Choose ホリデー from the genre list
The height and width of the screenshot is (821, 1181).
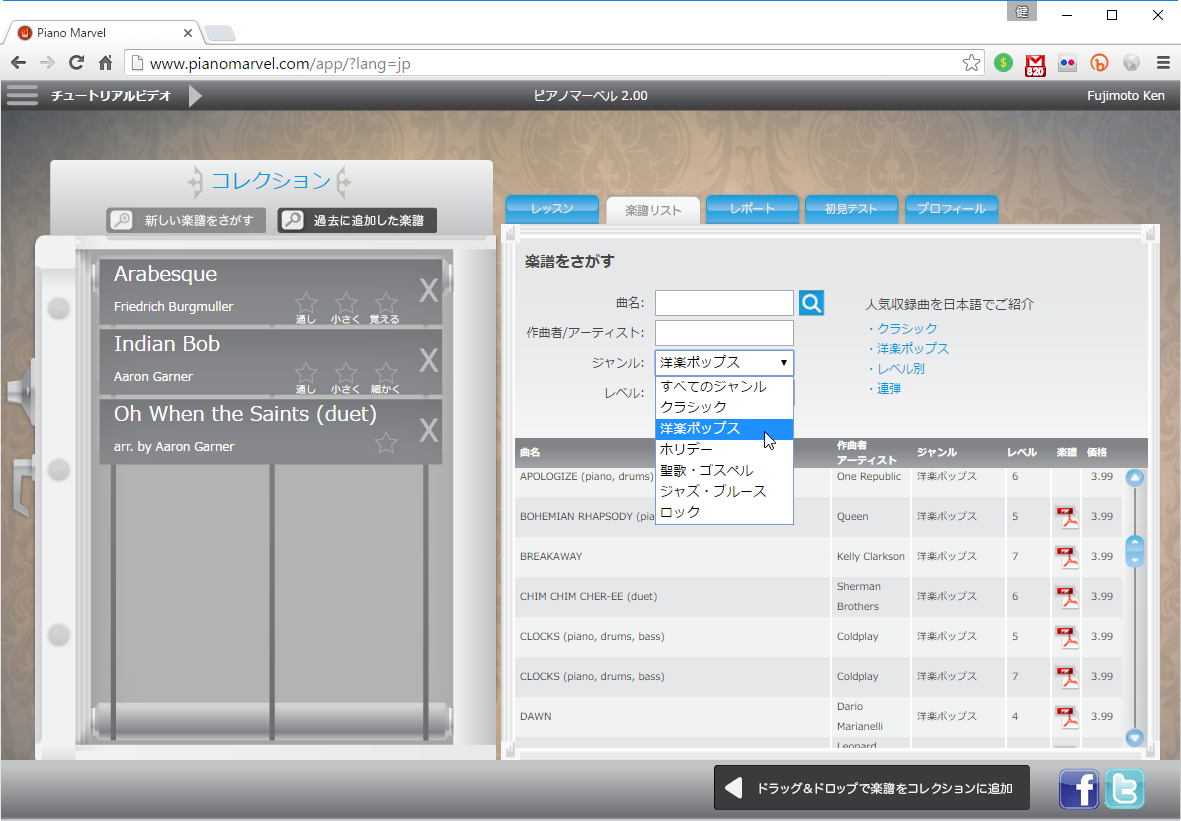(724, 450)
